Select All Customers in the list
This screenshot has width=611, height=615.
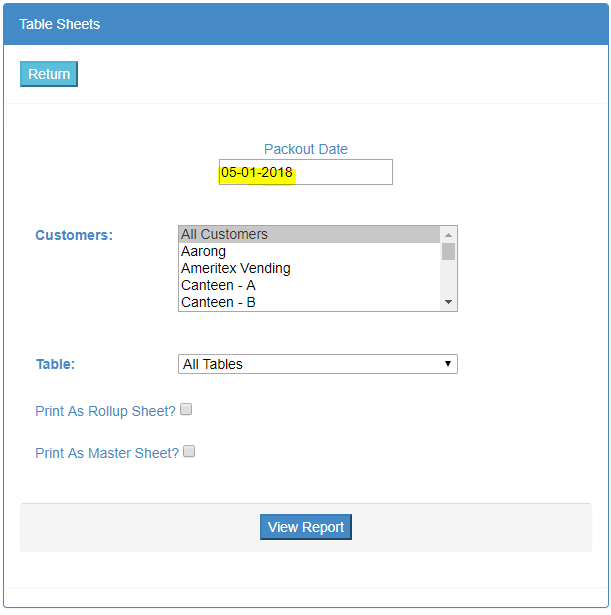point(309,234)
